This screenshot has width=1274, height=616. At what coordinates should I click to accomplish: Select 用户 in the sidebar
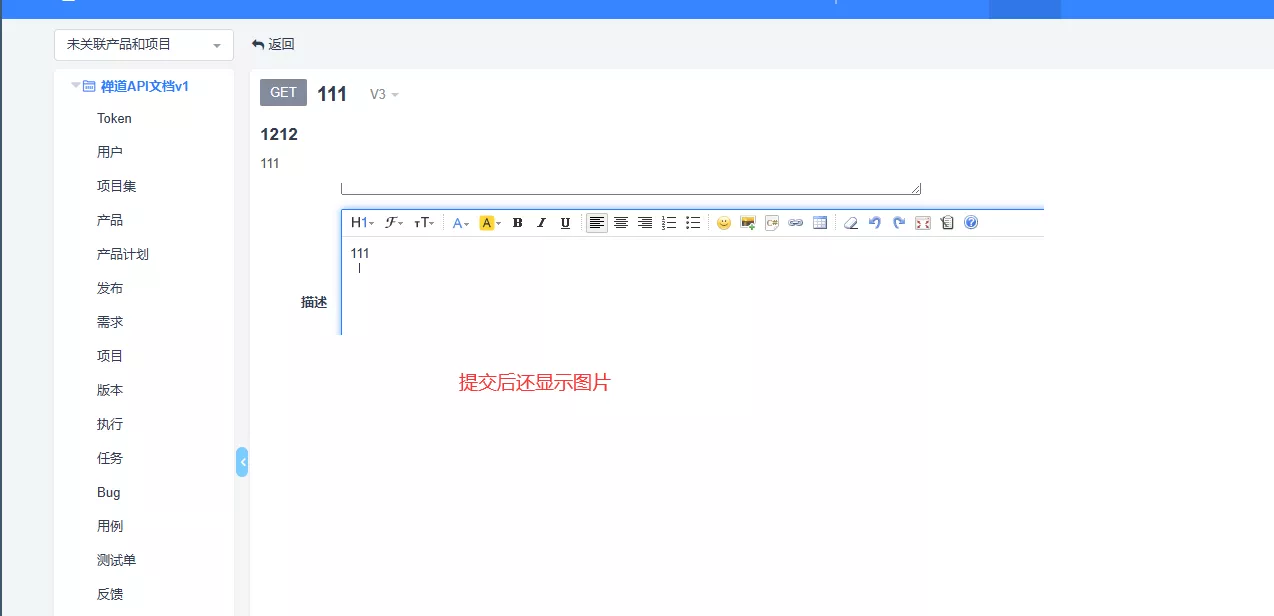click(x=110, y=152)
